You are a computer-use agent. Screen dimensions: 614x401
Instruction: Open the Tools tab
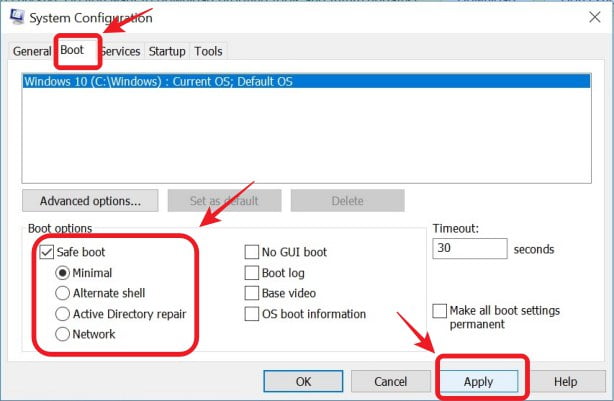click(208, 51)
